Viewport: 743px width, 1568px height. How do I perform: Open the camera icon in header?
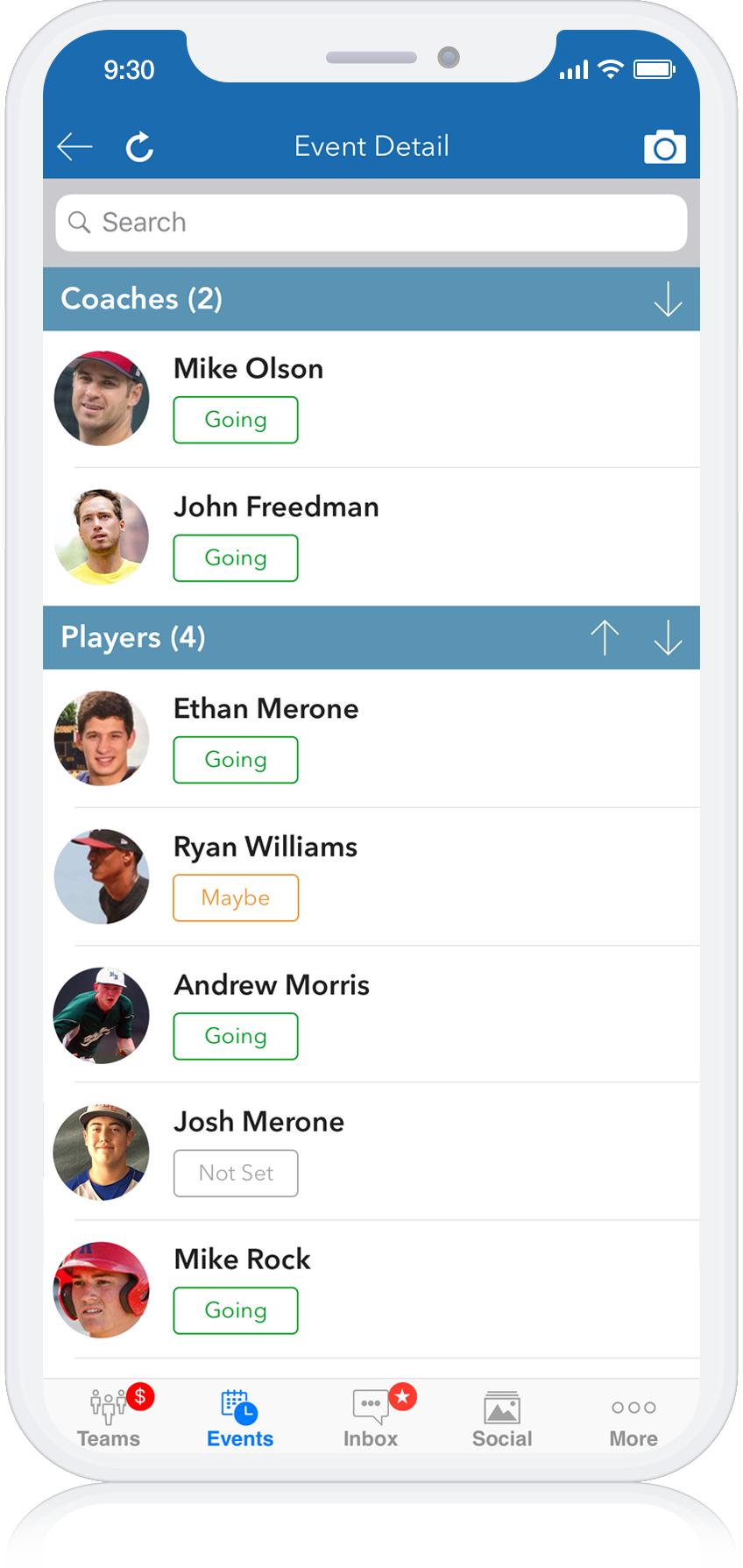(x=665, y=147)
